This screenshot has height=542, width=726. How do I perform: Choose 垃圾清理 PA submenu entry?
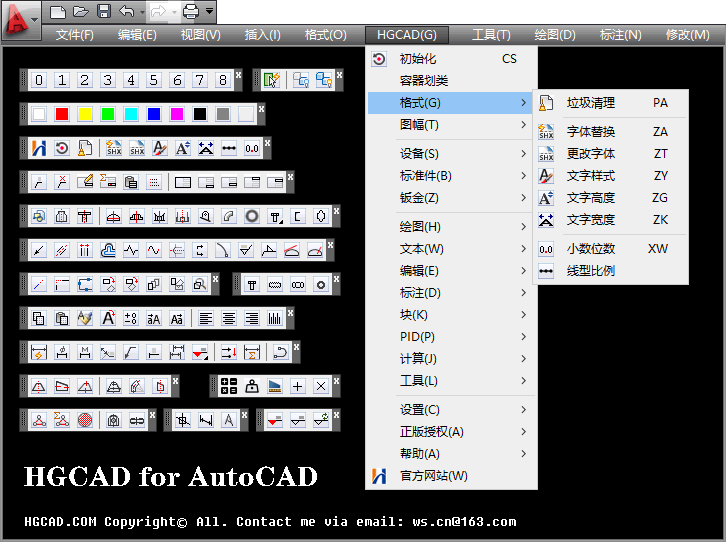pos(611,103)
